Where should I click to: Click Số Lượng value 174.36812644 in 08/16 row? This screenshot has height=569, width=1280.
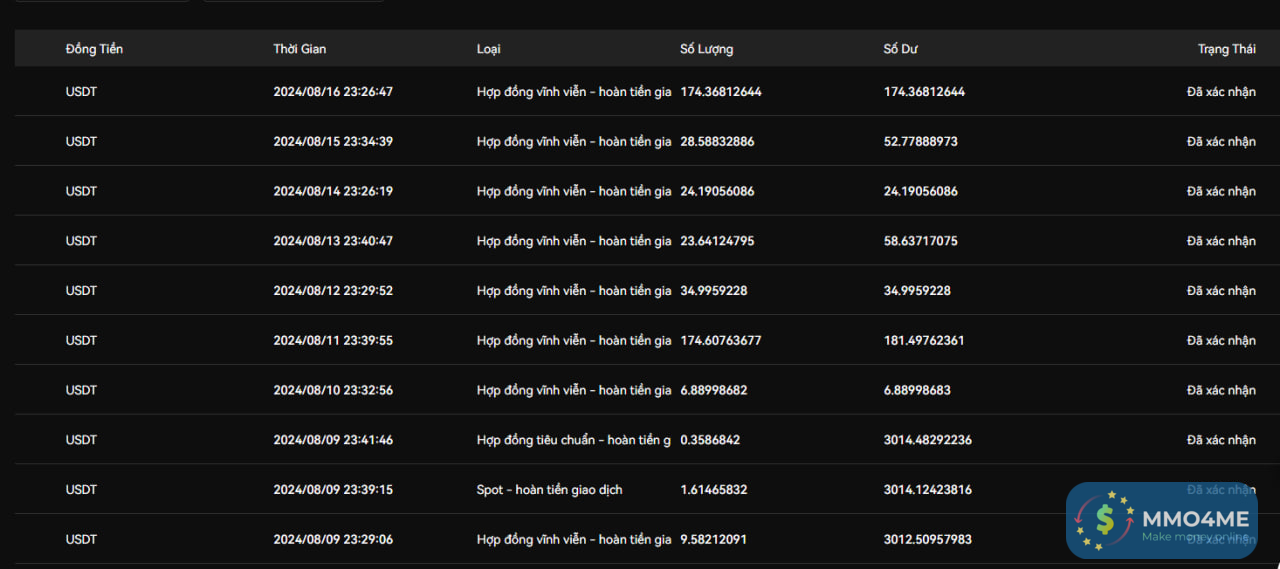coord(721,92)
